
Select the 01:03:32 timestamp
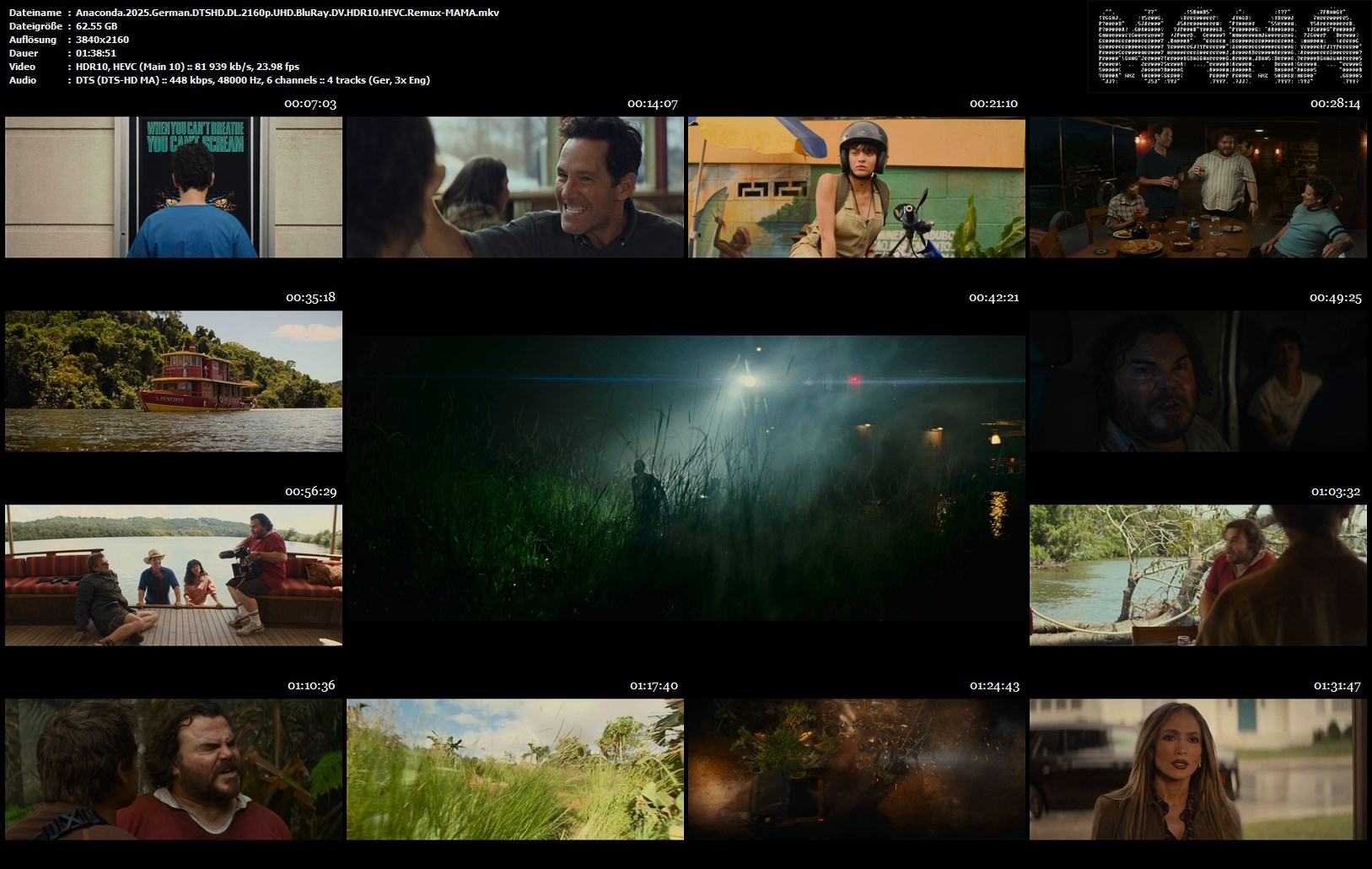click(x=1336, y=491)
